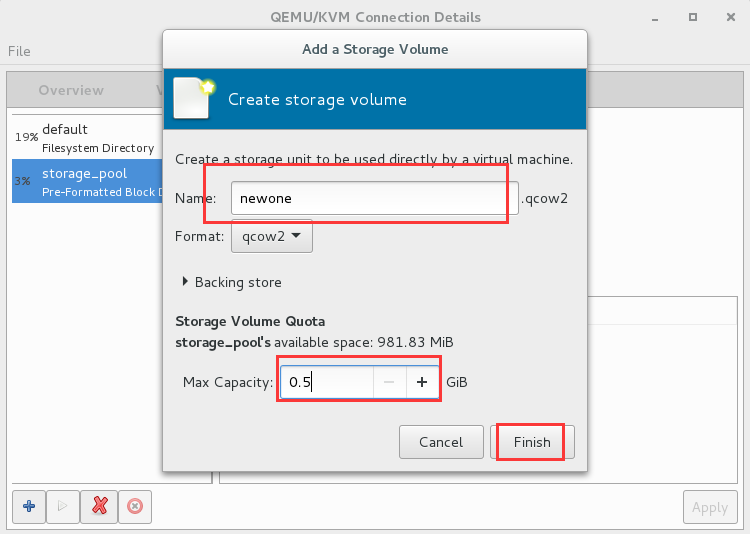
Task: Click the start pool play icon
Action: (x=63, y=506)
